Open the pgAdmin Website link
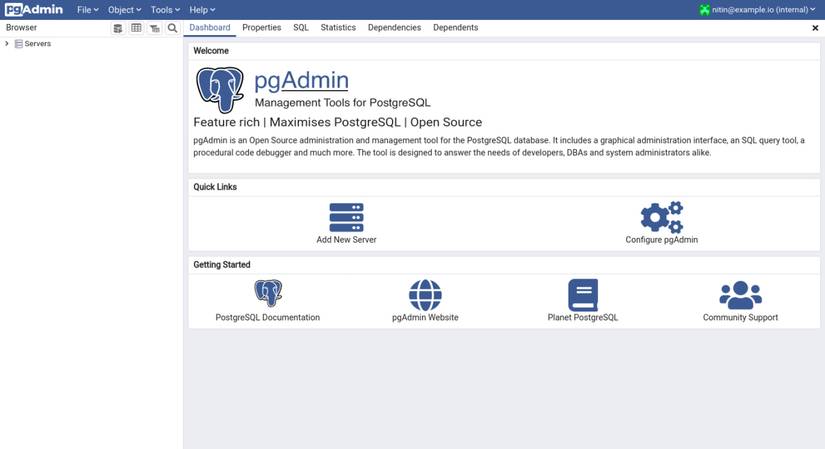The width and height of the screenshot is (825, 449). point(425,317)
